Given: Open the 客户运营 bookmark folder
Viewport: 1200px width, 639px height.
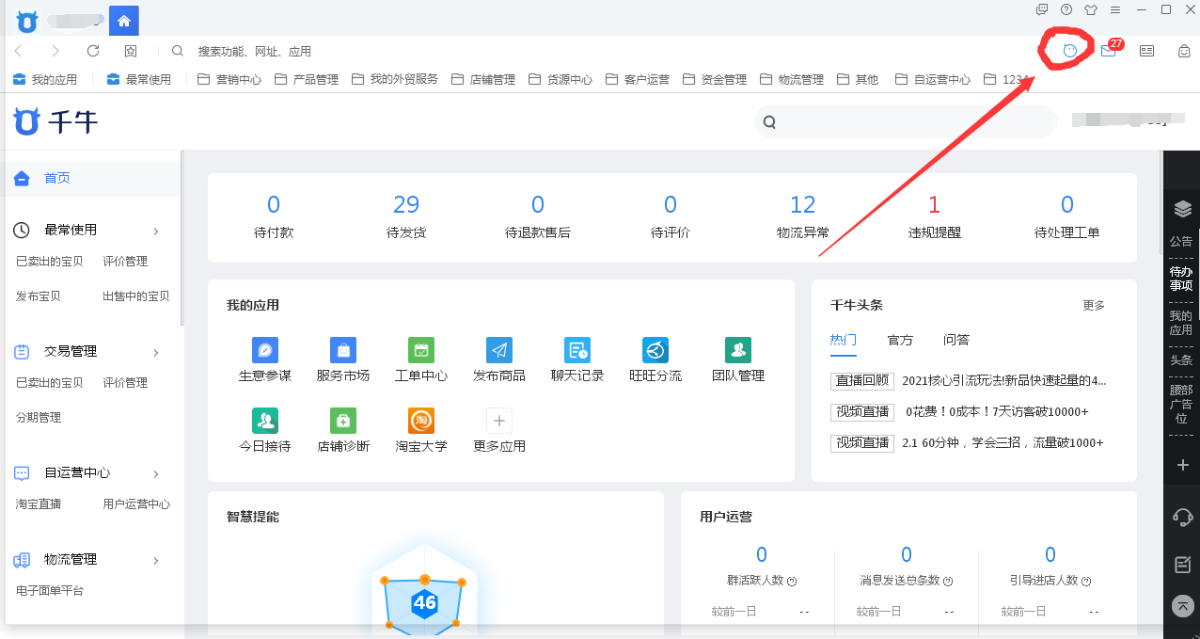Looking at the screenshot, I should point(637,79).
